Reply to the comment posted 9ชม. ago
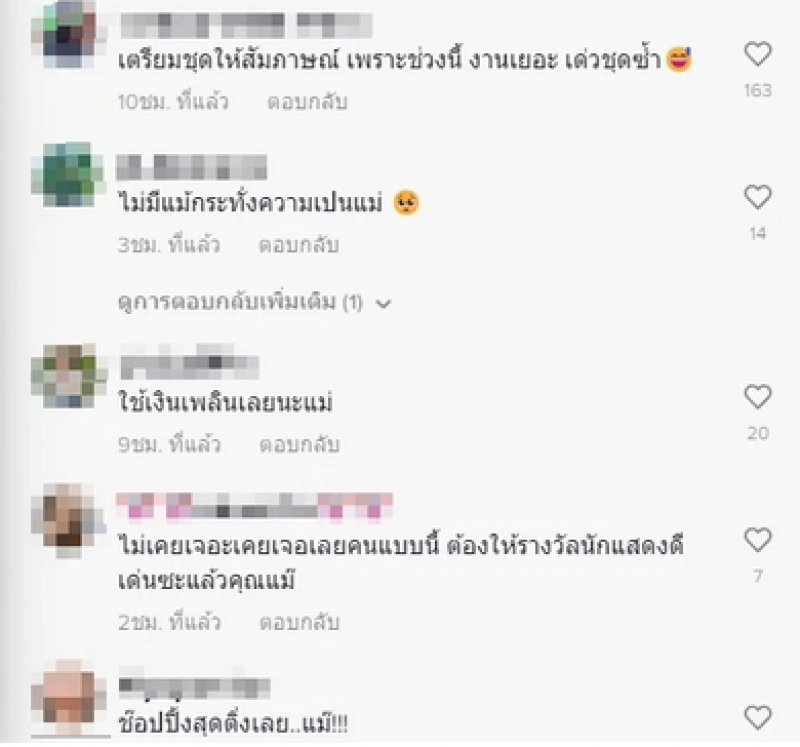 point(299,445)
